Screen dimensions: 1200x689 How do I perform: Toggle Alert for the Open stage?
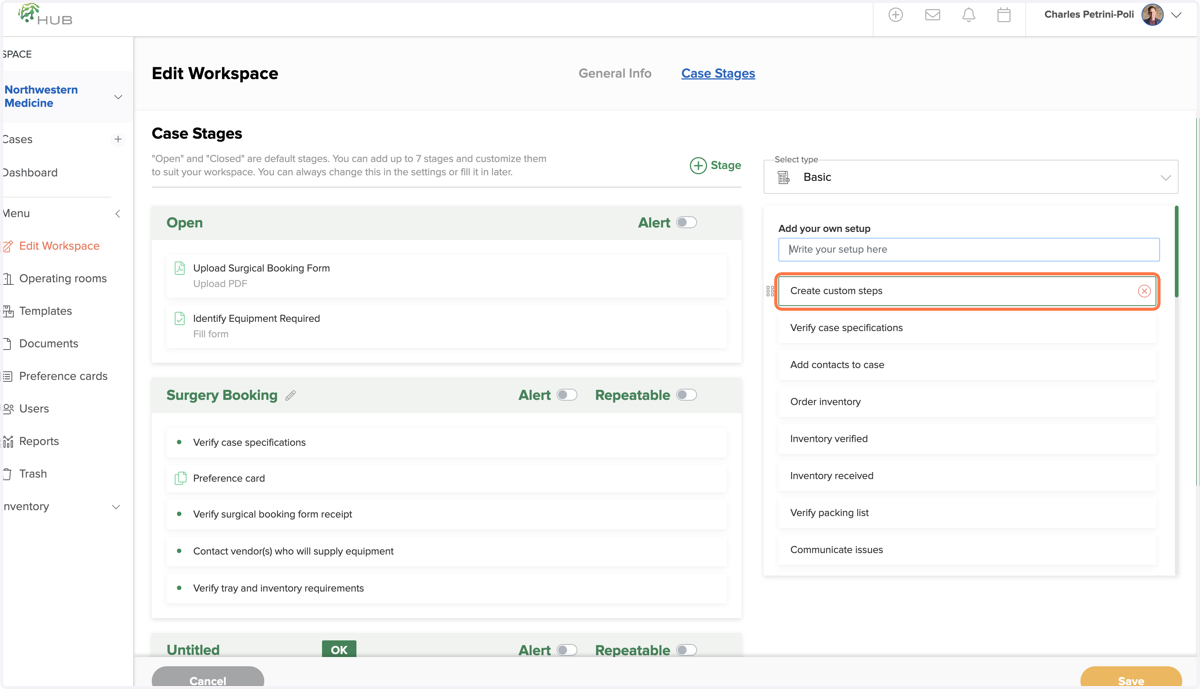pyautogui.click(x=686, y=223)
